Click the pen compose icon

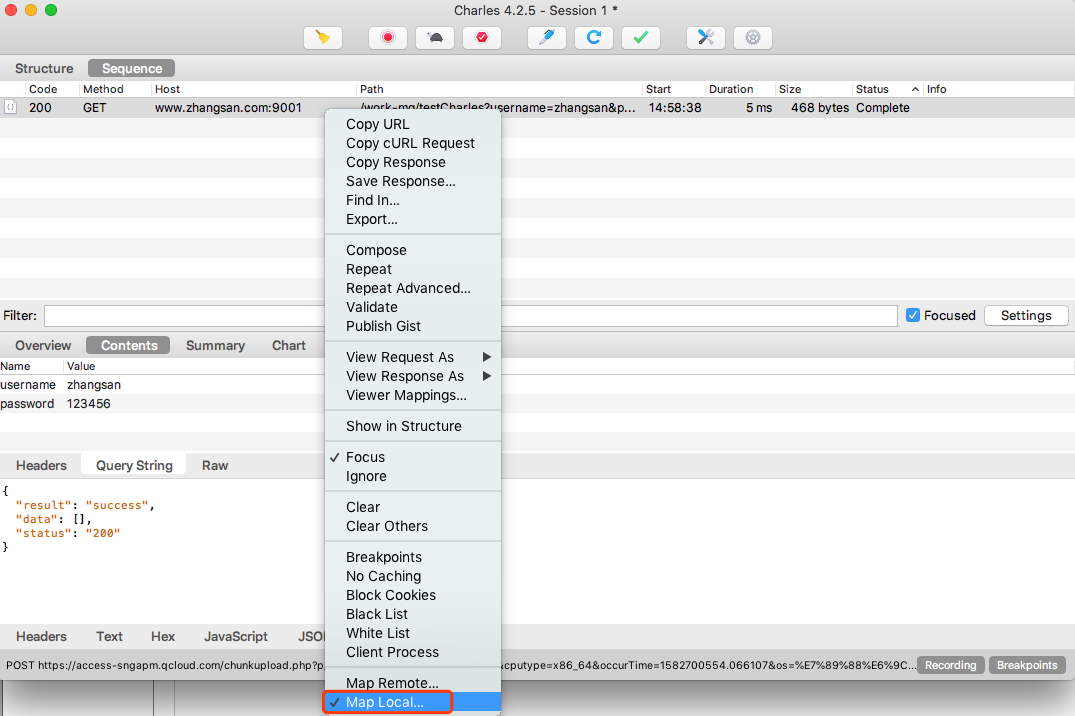coord(546,38)
